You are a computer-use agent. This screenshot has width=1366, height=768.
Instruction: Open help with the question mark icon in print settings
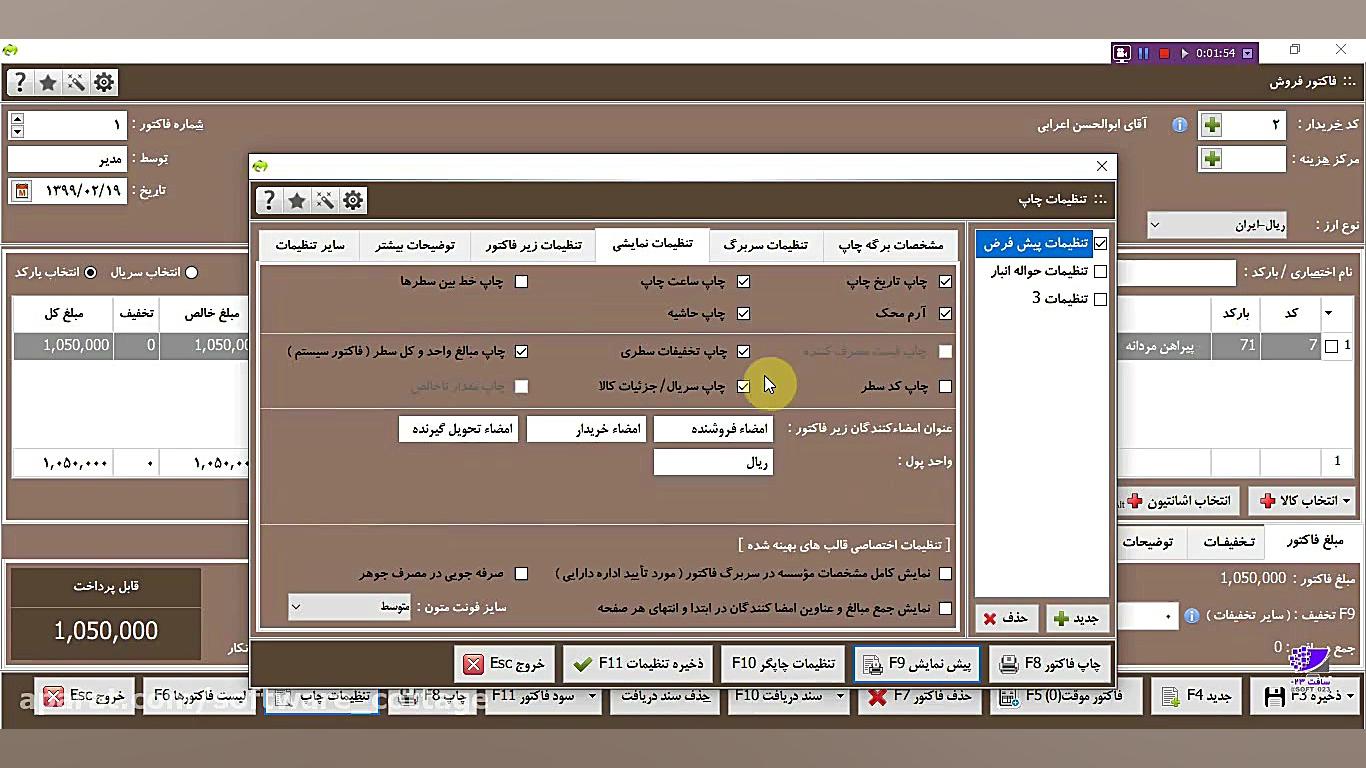(270, 200)
